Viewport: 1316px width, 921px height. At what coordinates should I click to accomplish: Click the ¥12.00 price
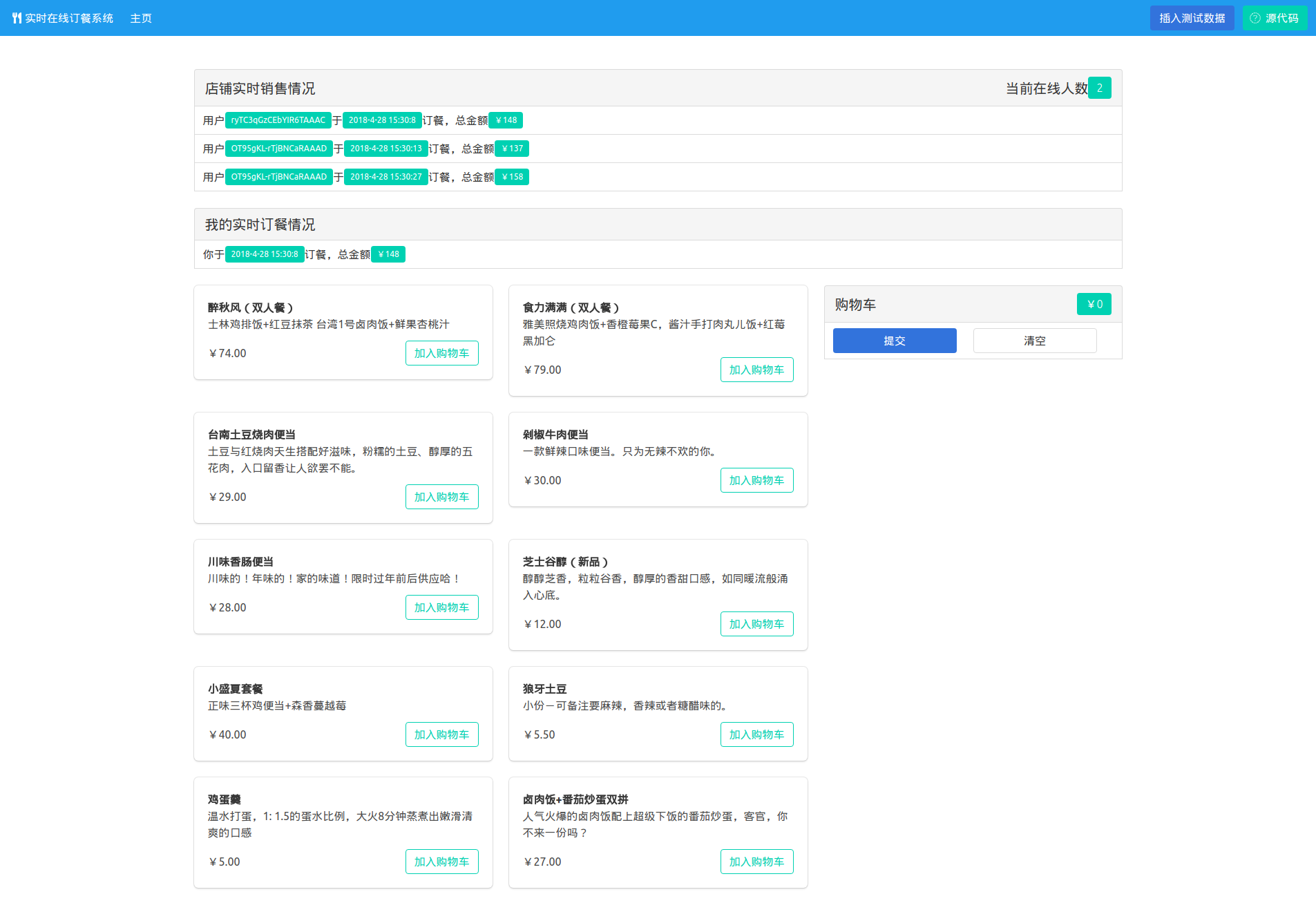tap(542, 624)
